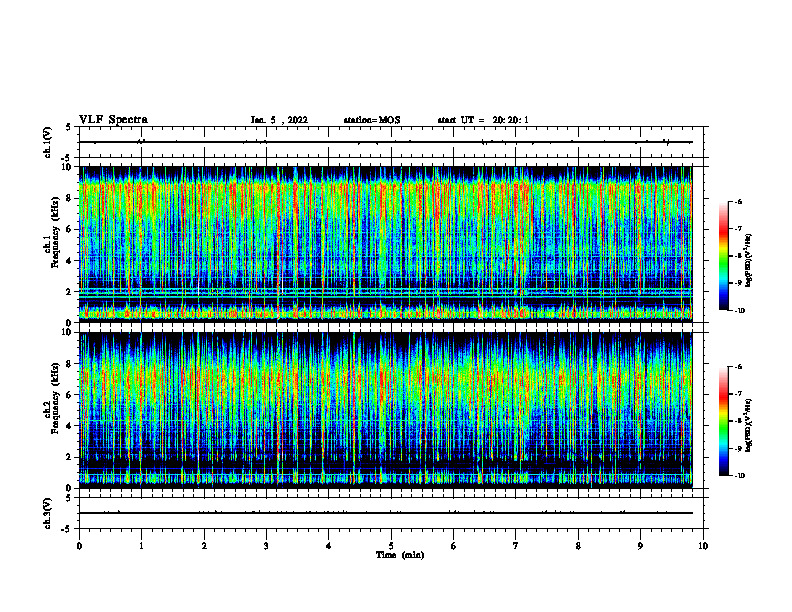The width and height of the screenshot is (792, 612).
Task: Click ch.2 frequency tick label "8"
Action: point(71,364)
